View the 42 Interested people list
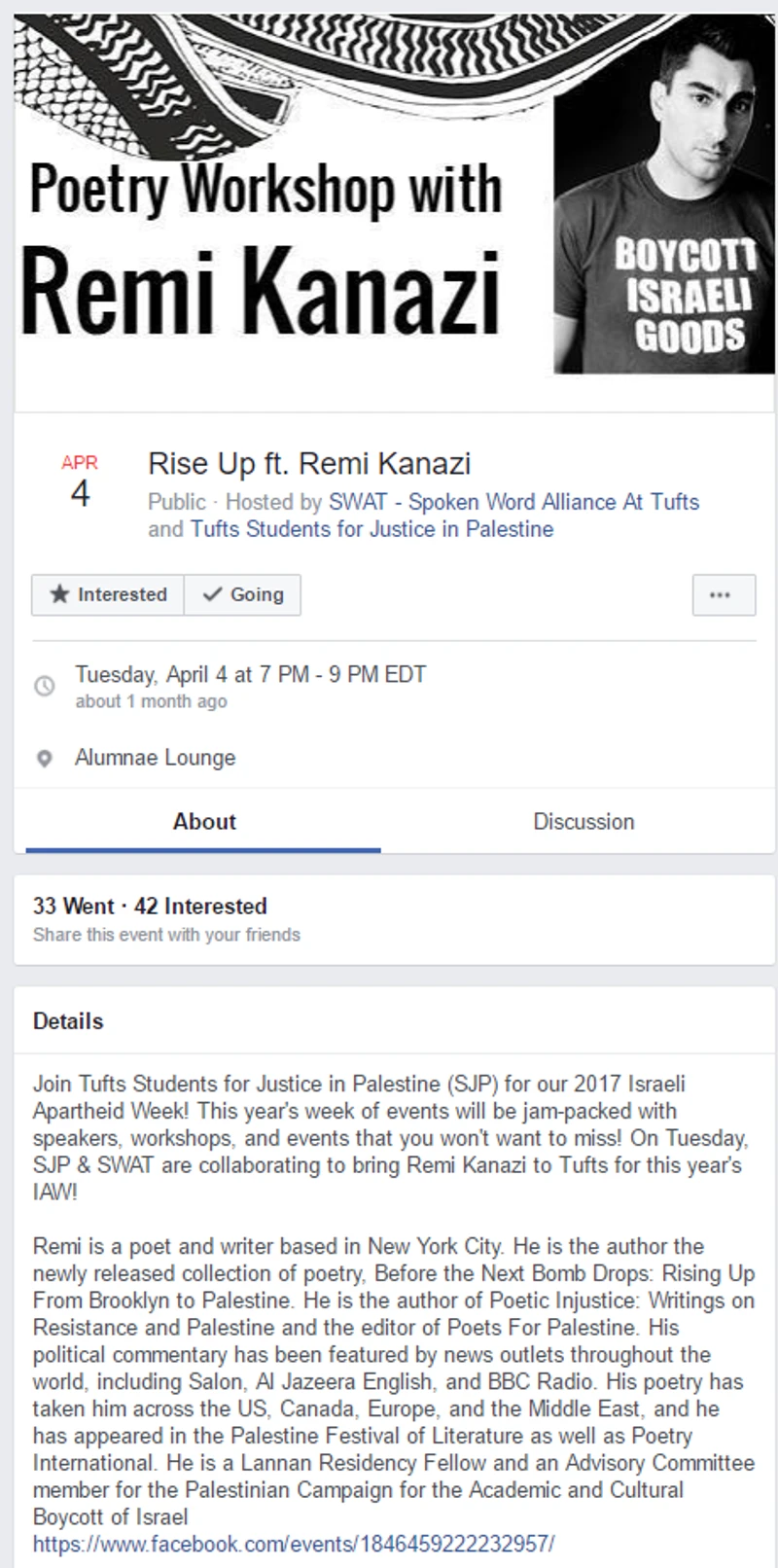This screenshot has width=778, height=1568. (200, 907)
